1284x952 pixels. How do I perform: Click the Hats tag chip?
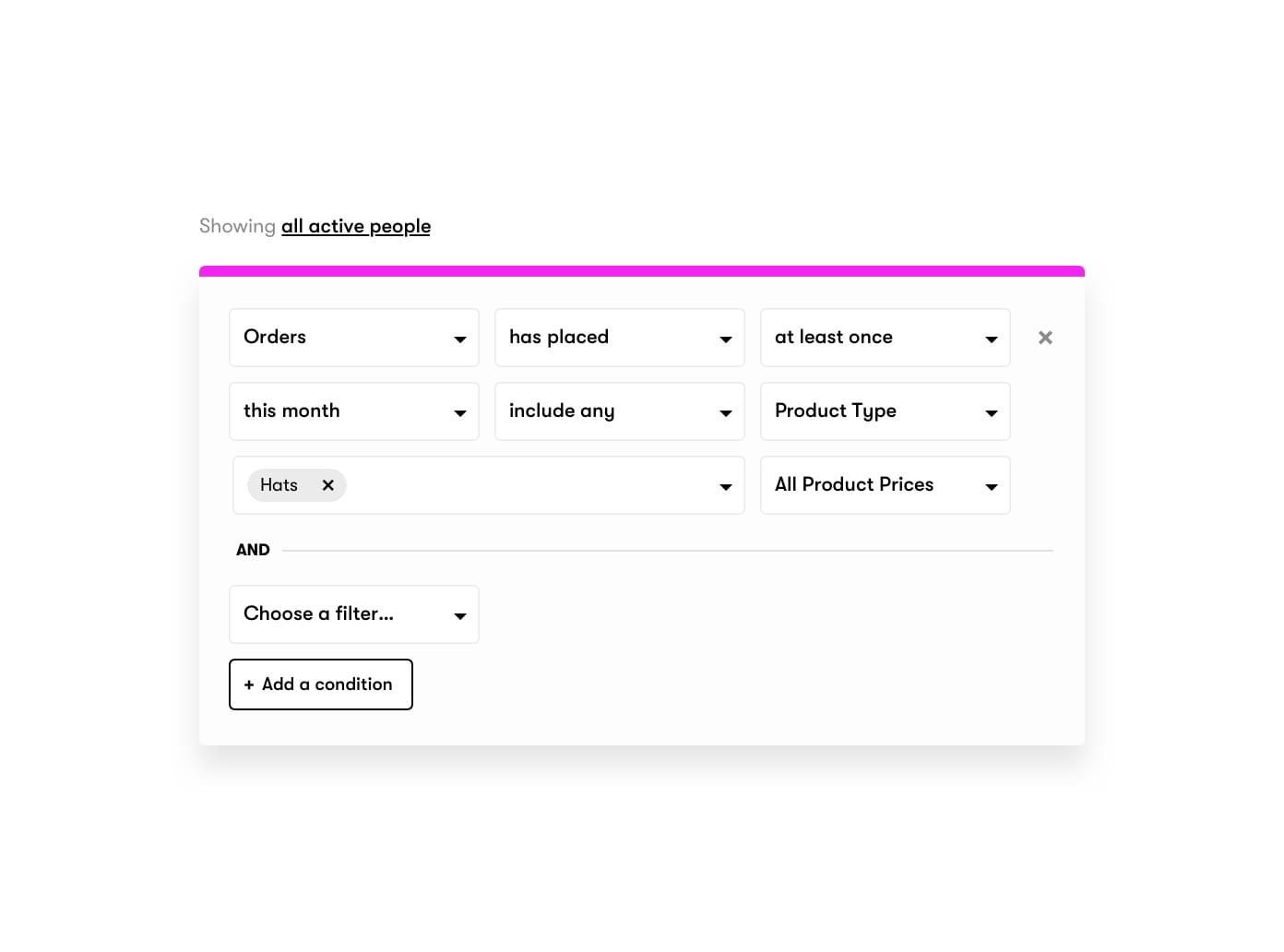click(280, 485)
